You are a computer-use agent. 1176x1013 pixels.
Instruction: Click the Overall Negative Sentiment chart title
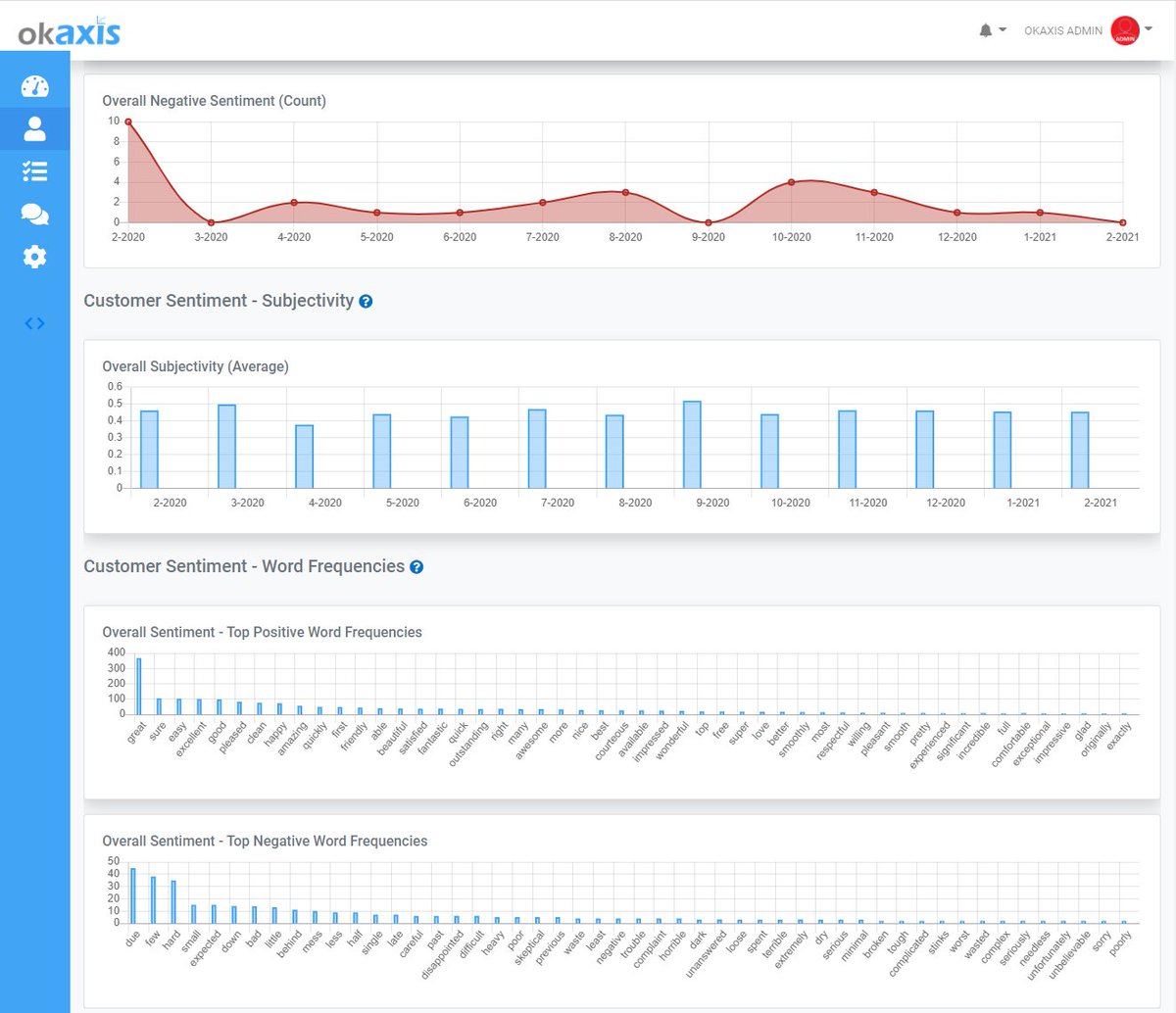pyautogui.click(x=214, y=101)
